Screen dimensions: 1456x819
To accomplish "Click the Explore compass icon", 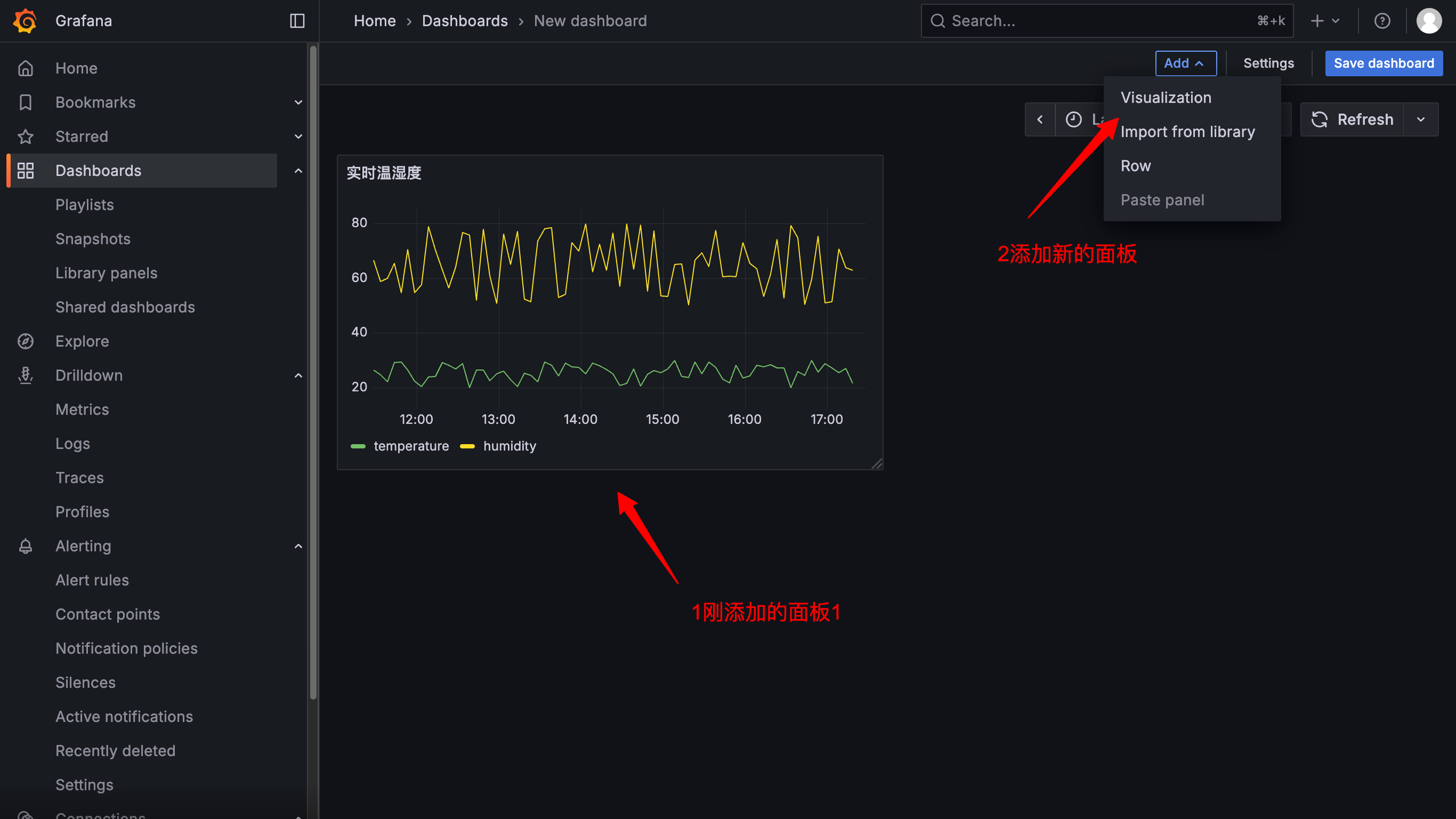I will point(26,341).
